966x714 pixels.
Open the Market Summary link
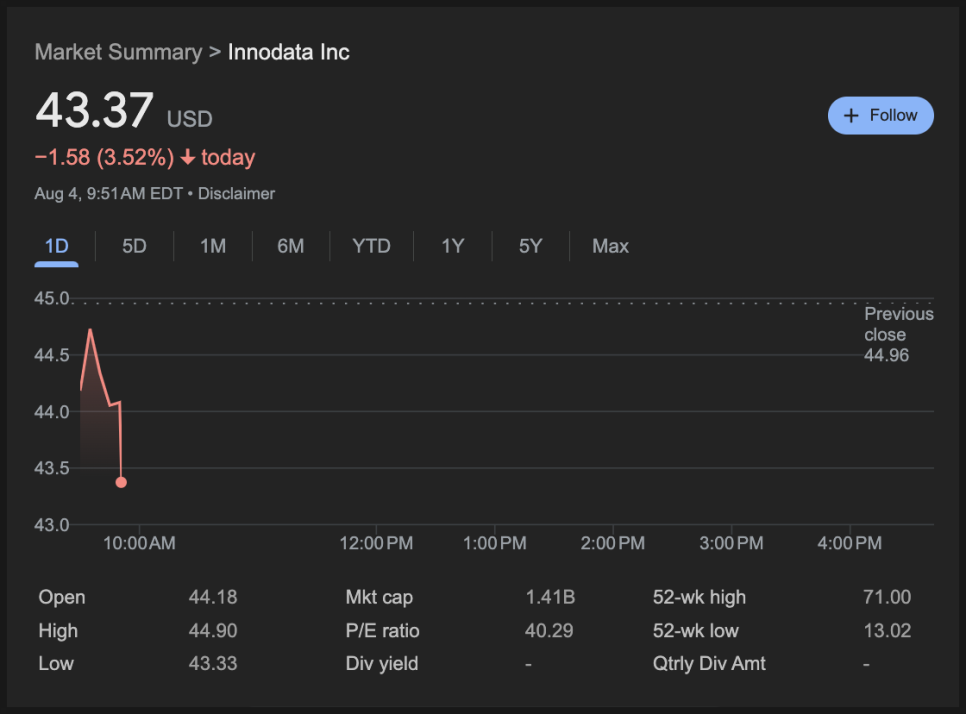118,52
